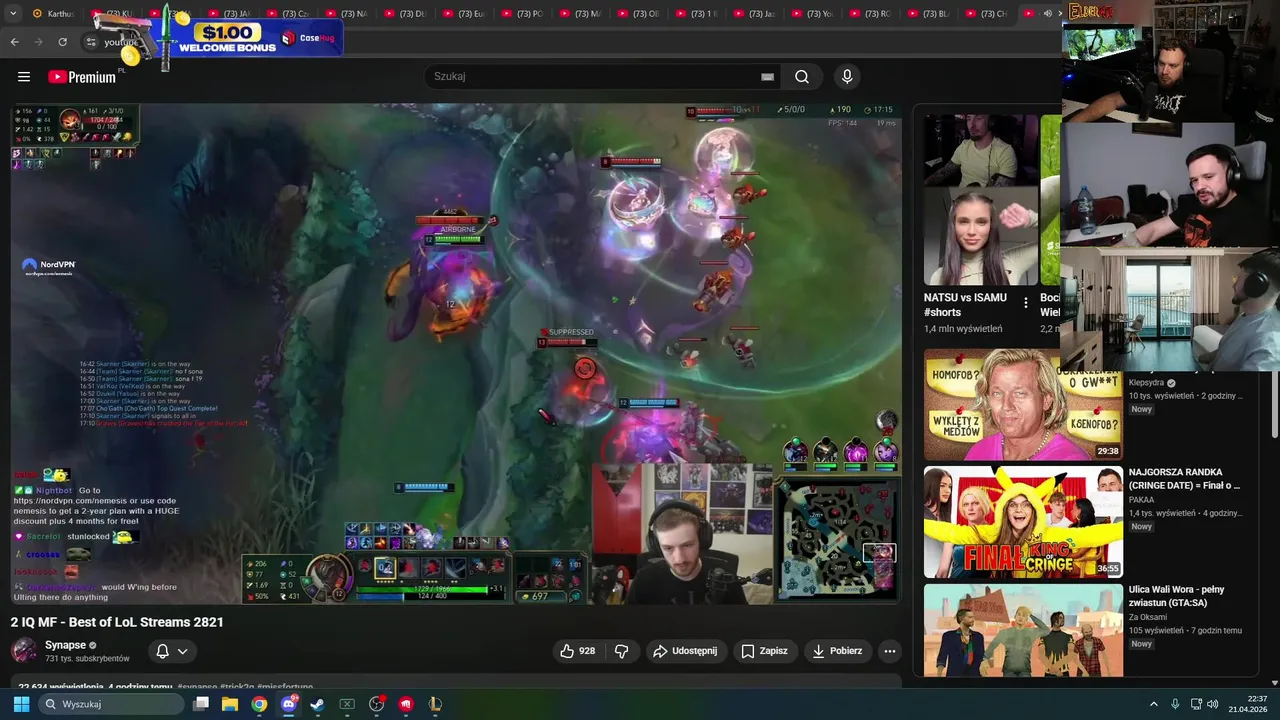Screen dimensions: 1280x720
Task: Go to YouTube Premium home logo
Action: click(x=82, y=77)
